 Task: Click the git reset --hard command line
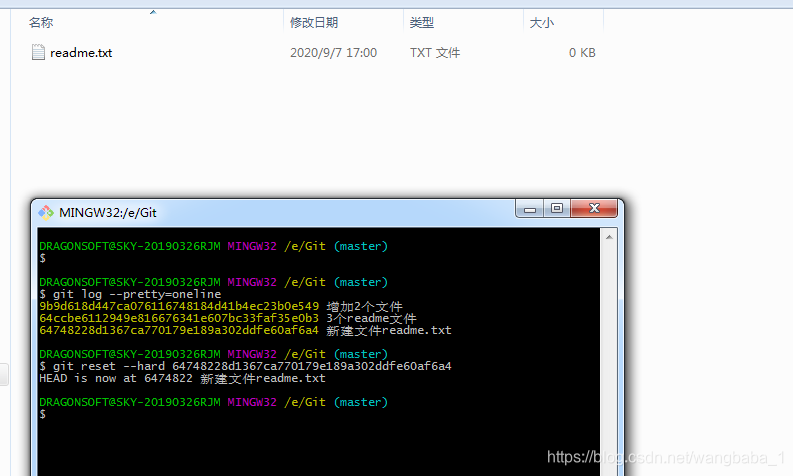[245, 366]
